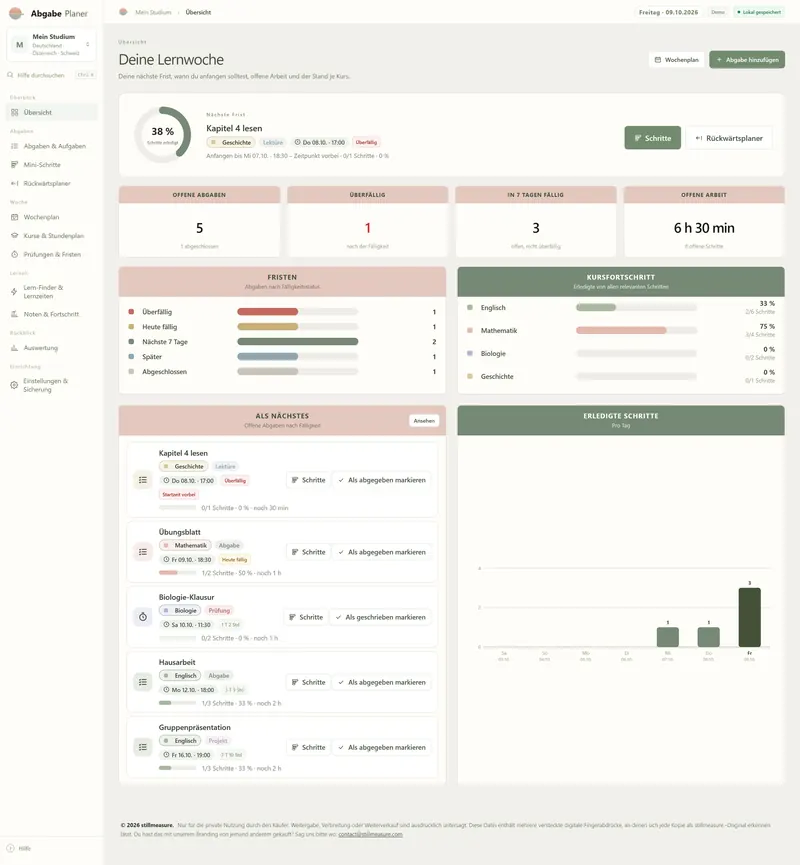Mark Hausarbeit as abgegeben
This screenshot has height=865, width=800.
coord(382,682)
